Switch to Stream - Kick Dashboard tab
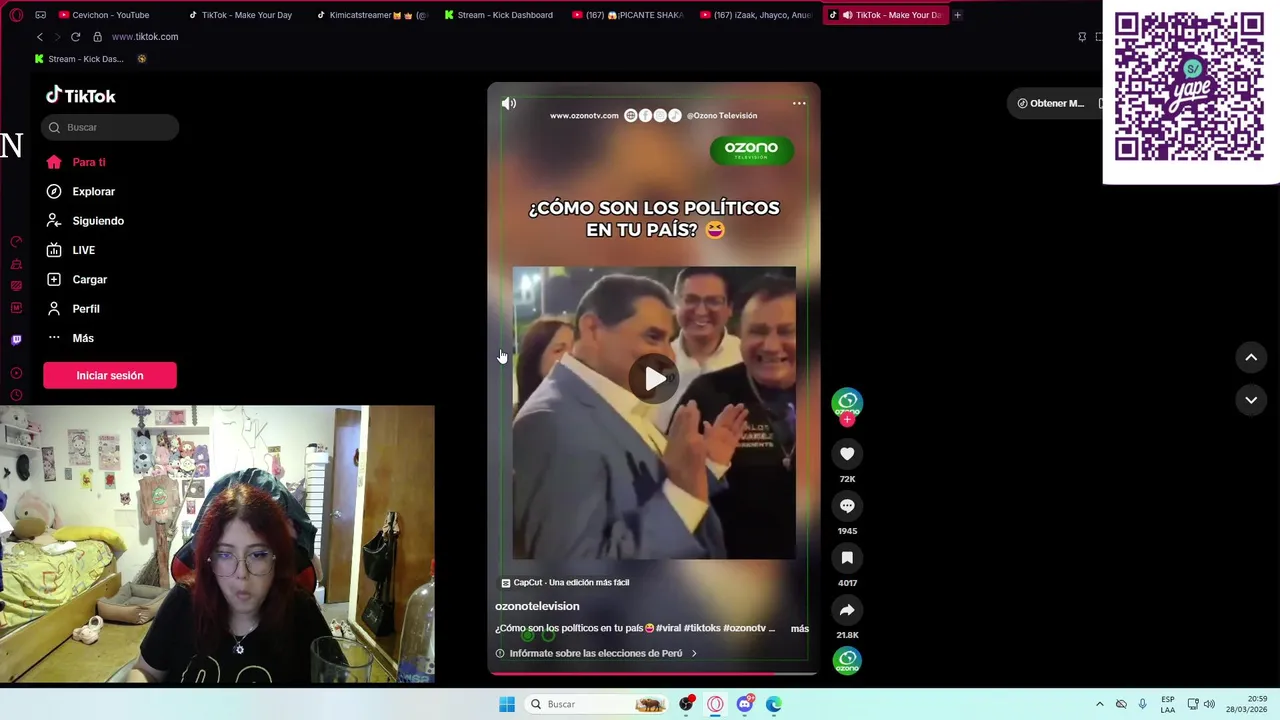Screen dimensions: 1280x720 [x=499, y=15]
